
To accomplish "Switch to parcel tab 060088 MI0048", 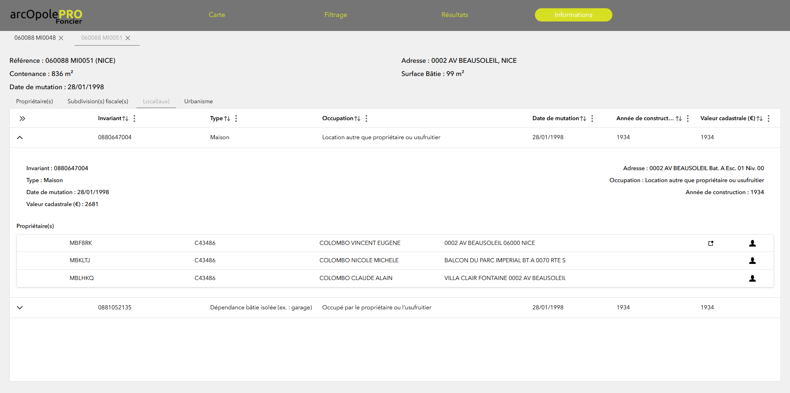I will 35,38.
